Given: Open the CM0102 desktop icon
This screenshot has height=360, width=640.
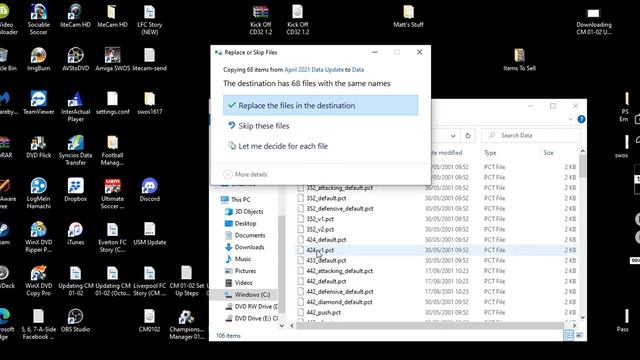Looking at the screenshot, I should pyautogui.click(x=149, y=320).
